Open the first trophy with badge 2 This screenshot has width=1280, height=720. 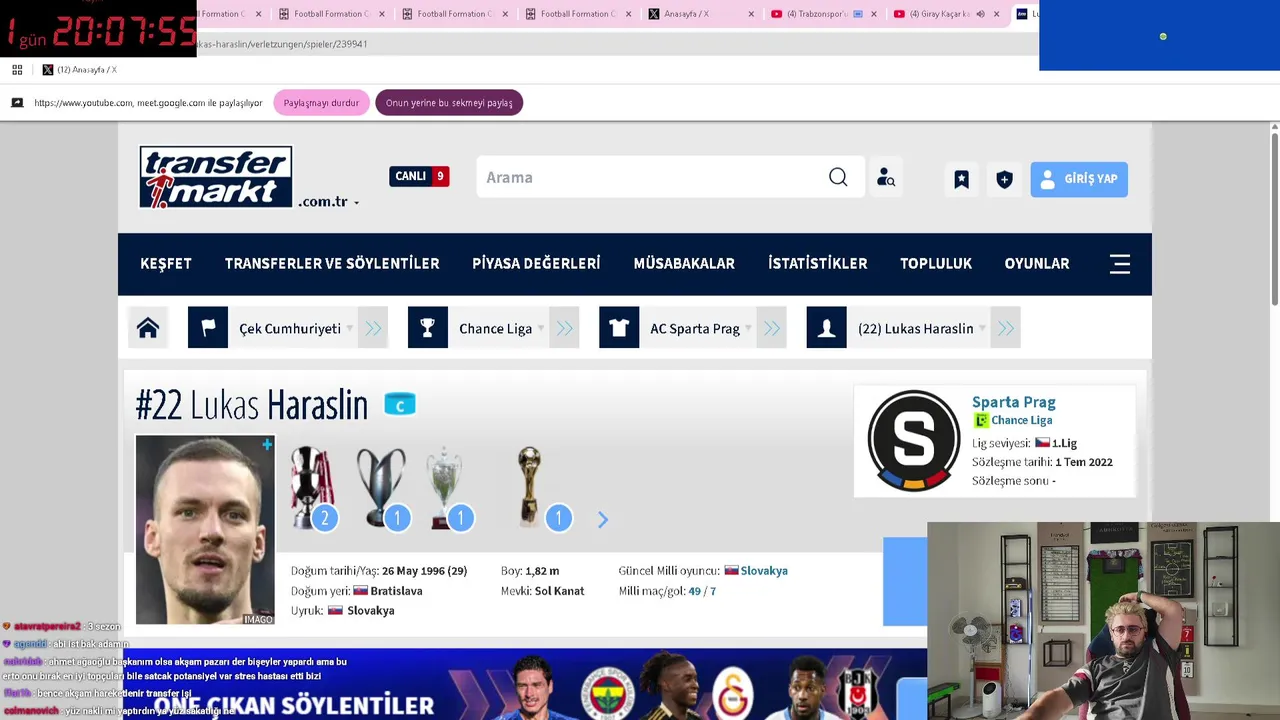[312, 487]
